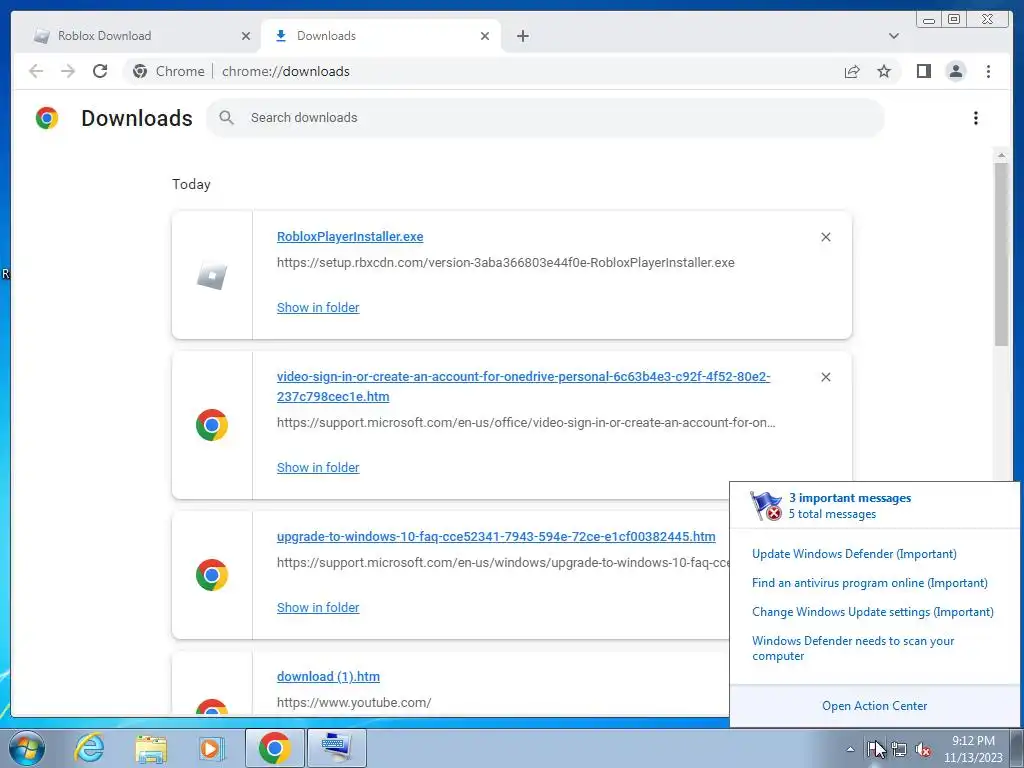The height and width of the screenshot is (768, 1024).
Task: Launch Internet Explorer from taskbar
Action: [89, 748]
